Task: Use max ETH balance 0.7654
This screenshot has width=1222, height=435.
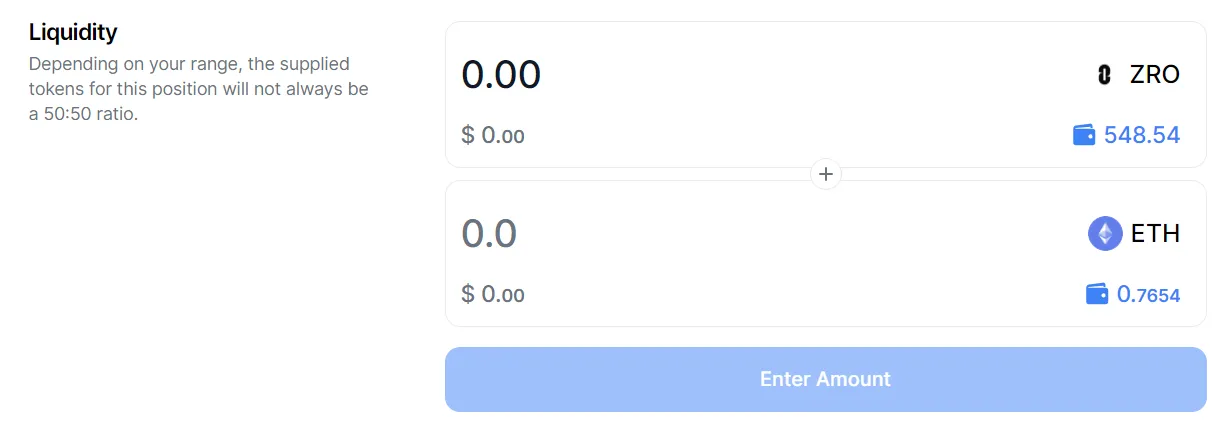Action: click(1148, 295)
